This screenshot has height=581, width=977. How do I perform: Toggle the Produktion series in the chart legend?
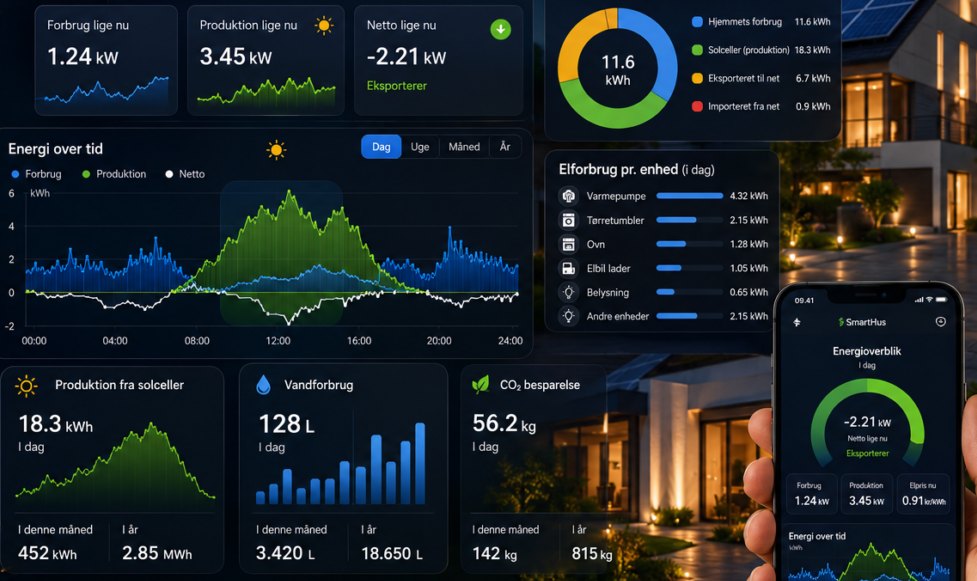click(x=115, y=174)
